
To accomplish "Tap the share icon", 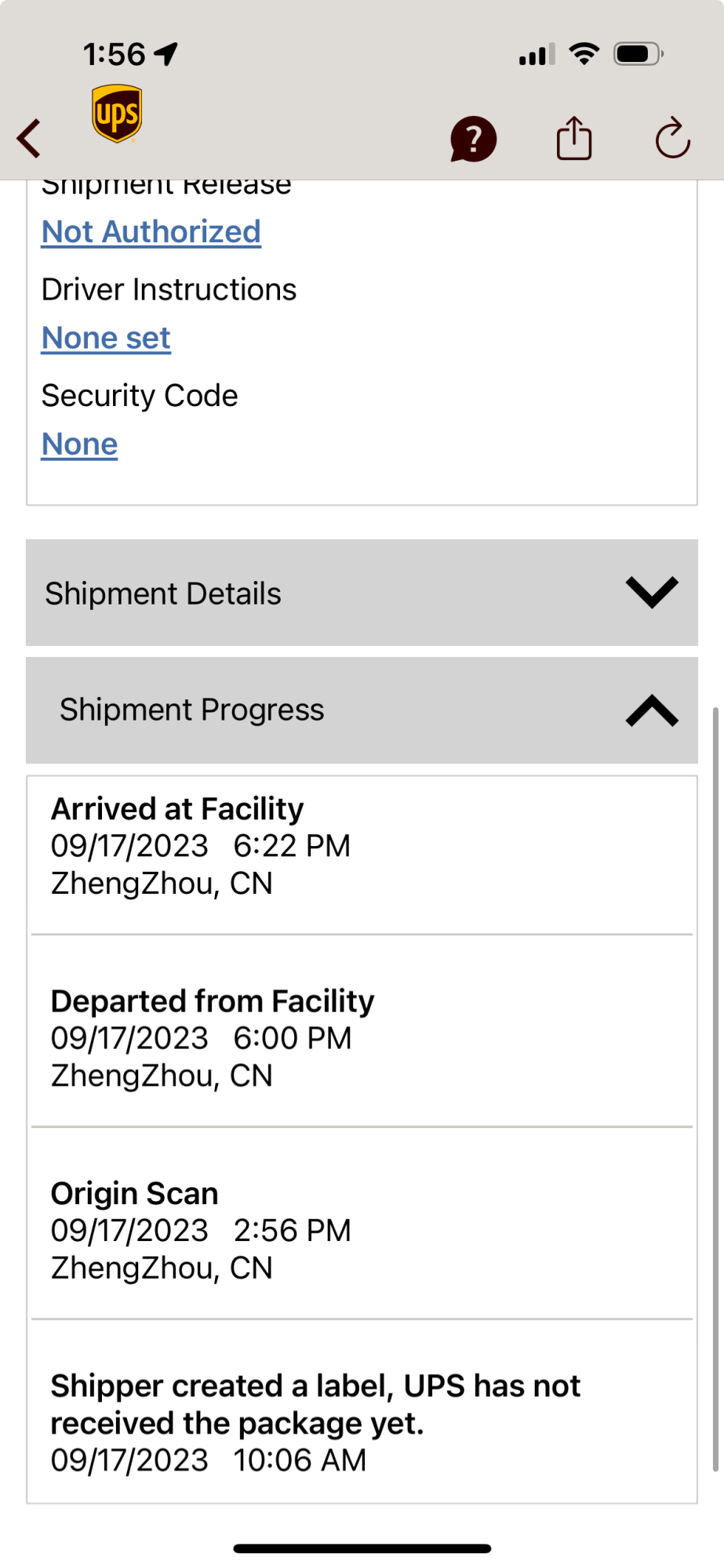I will pyautogui.click(x=574, y=138).
